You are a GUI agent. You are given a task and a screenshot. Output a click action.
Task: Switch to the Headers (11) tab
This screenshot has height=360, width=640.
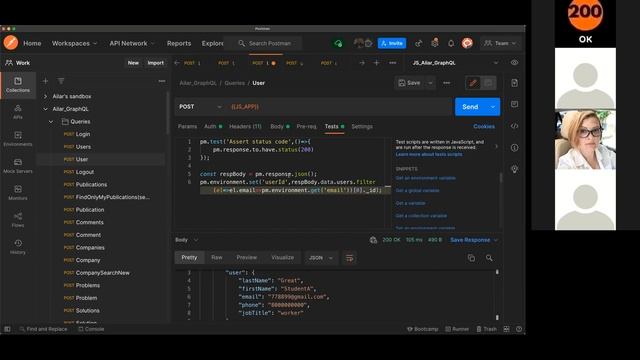coord(245,127)
